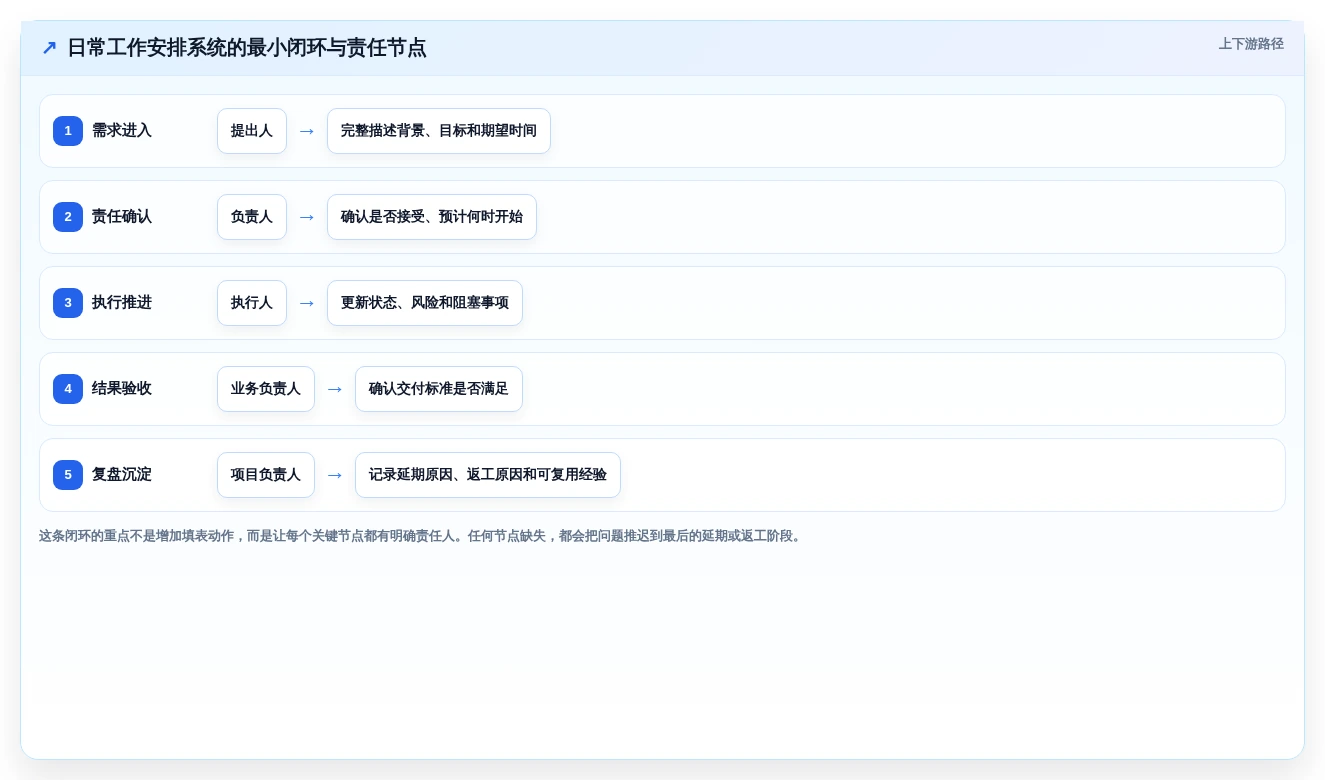Click the 确认是否接受、预计何时开始 chip
The image size is (1325, 780).
point(432,217)
